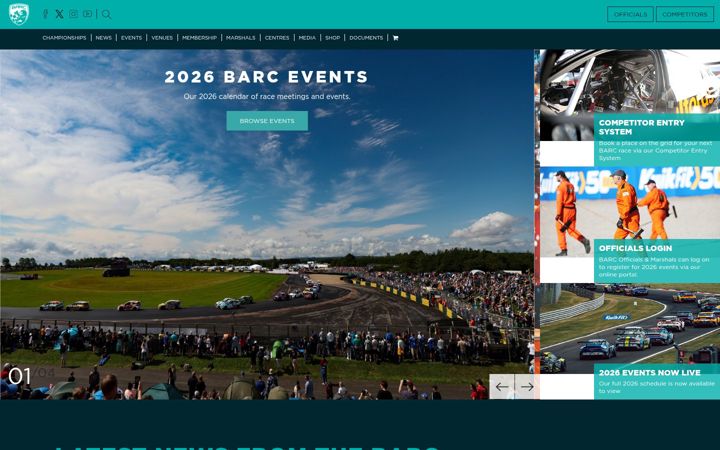Open the Instagram social icon

pos(73,14)
